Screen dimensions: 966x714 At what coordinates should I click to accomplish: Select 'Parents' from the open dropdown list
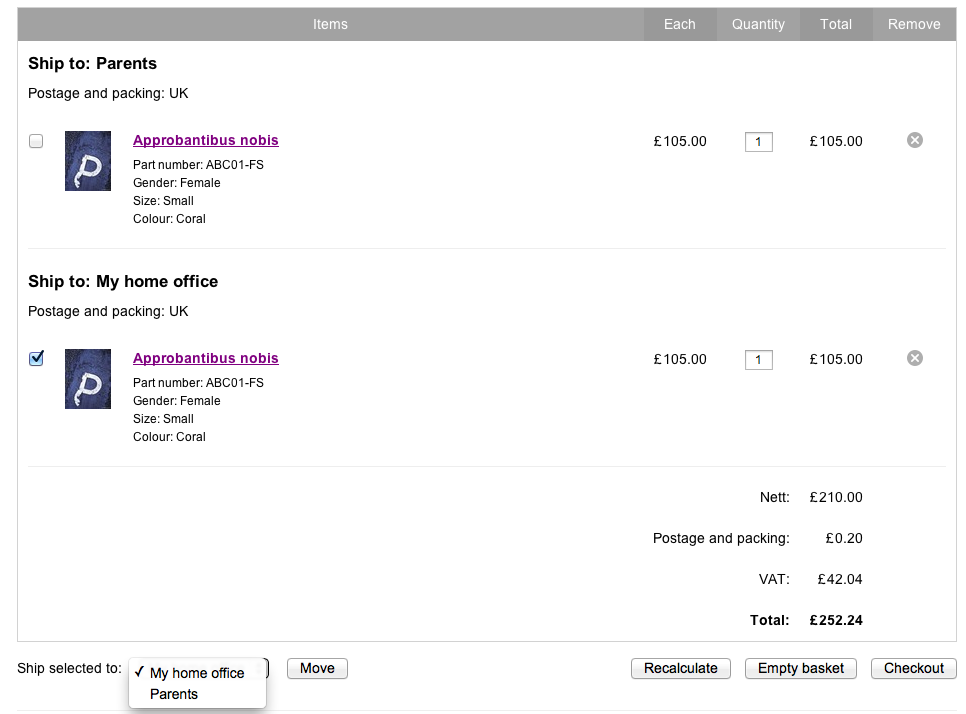coord(173,694)
